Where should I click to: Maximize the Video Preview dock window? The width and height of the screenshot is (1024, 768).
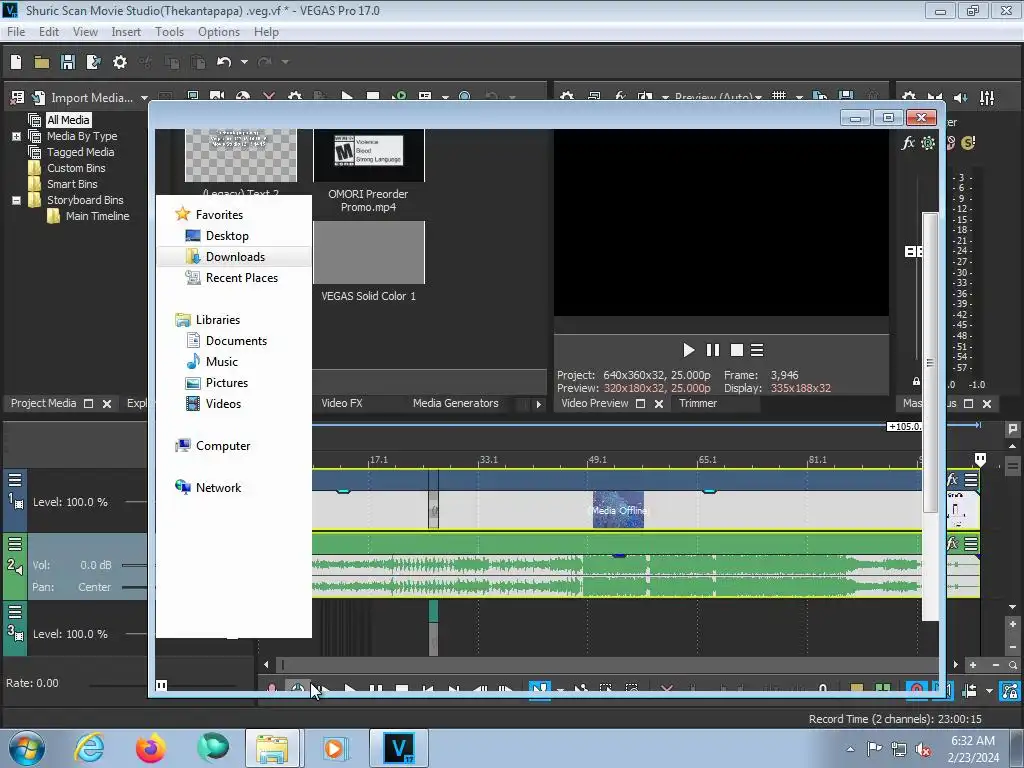(641, 404)
